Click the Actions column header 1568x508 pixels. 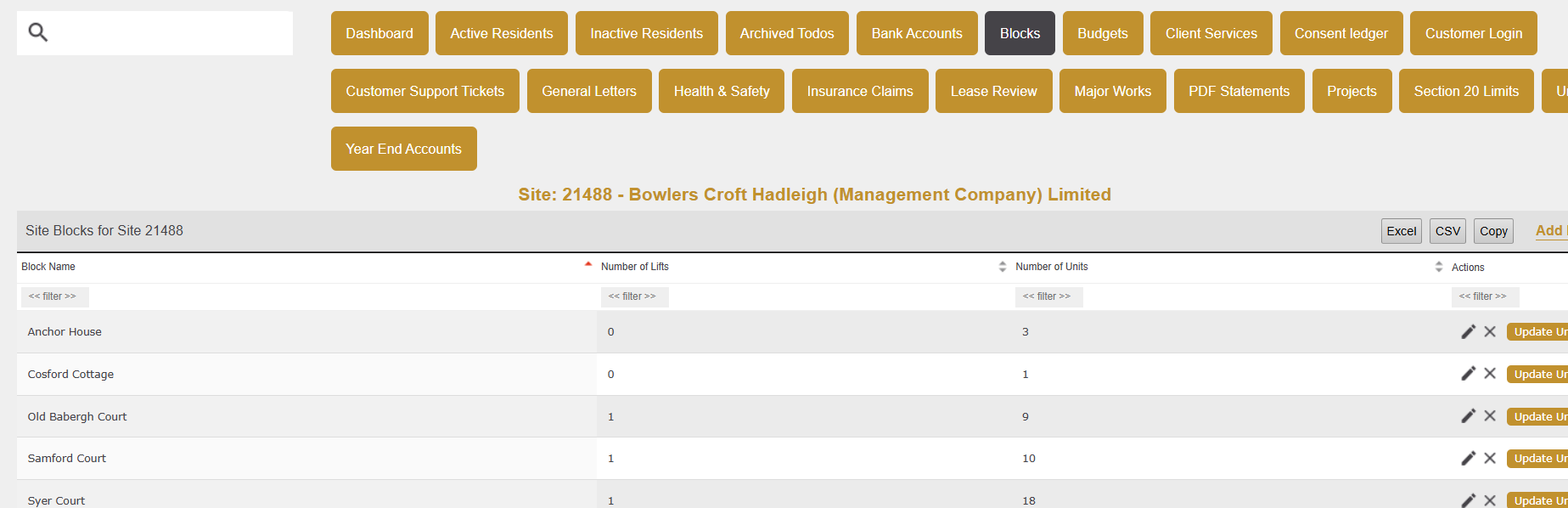click(1468, 267)
